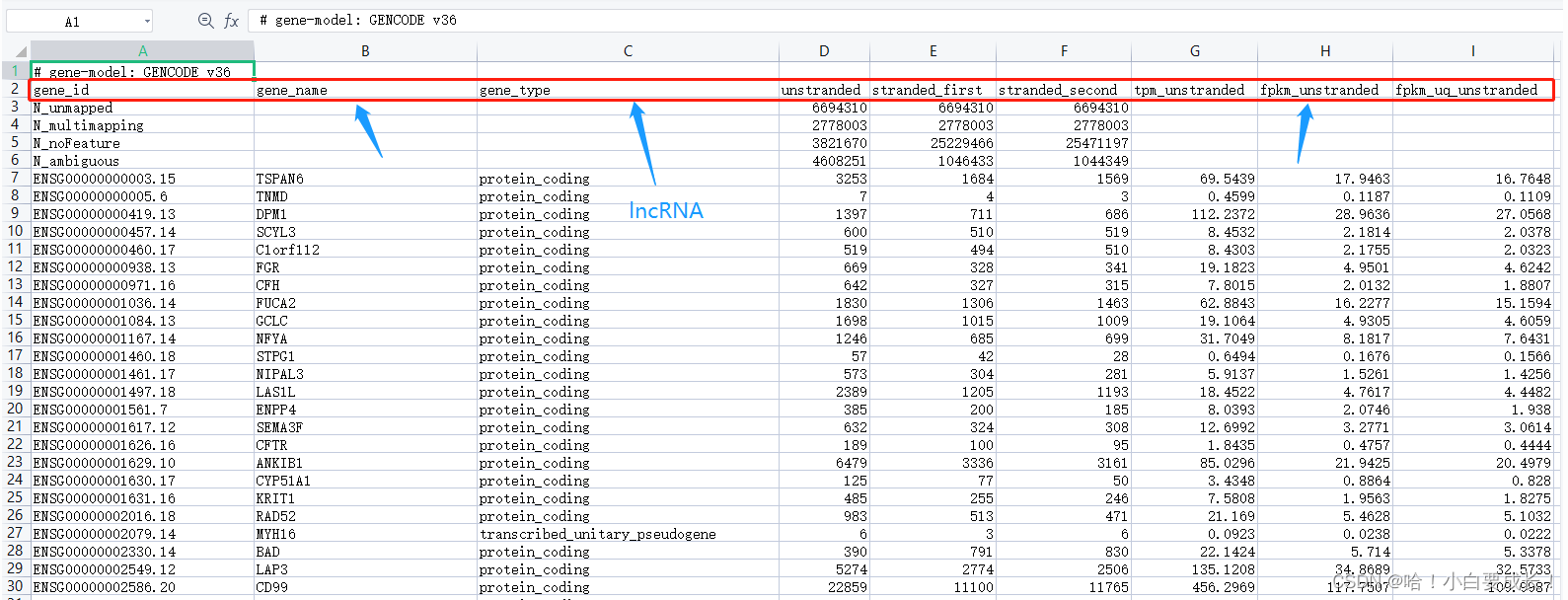The height and width of the screenshot is (600, 1568).
Task: Select row 27 header
Action: [16, 533]
